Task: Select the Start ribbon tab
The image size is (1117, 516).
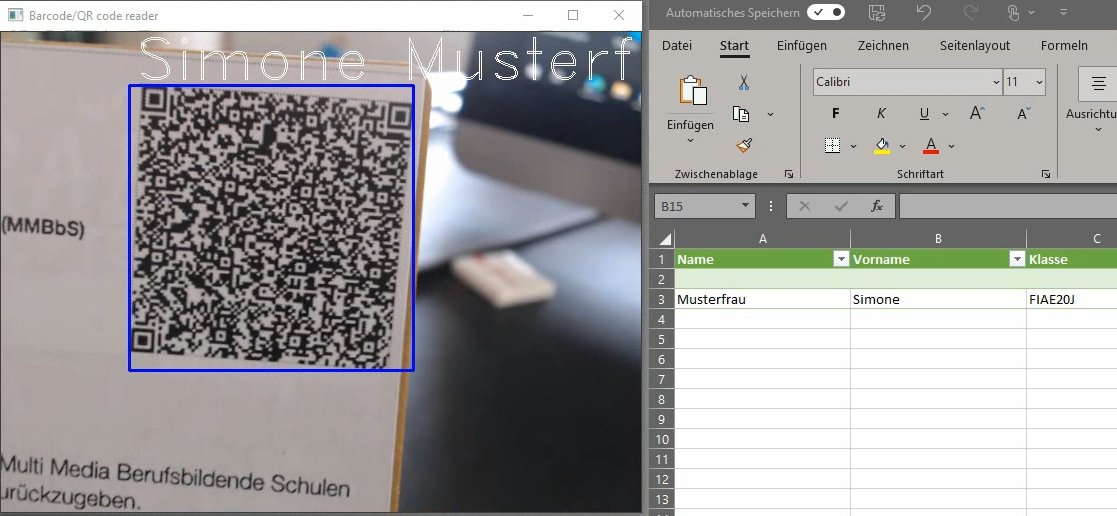Action: click(734, 46)
